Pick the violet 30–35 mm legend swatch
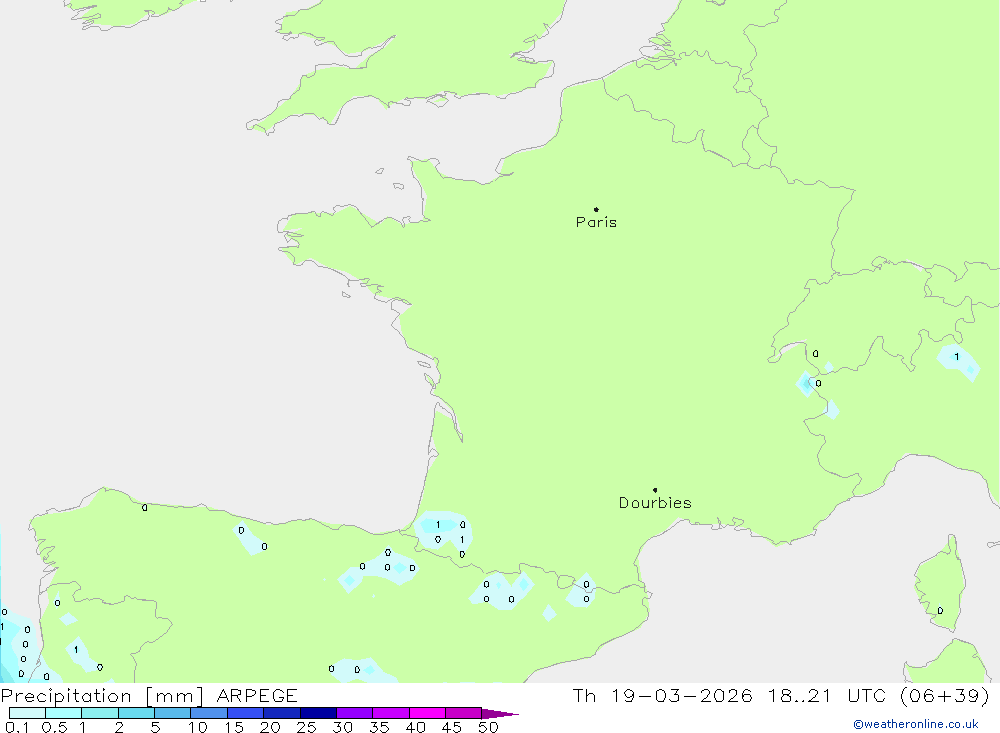The width and height of the screenshot is (1000, 733). (x=354, y=713)
